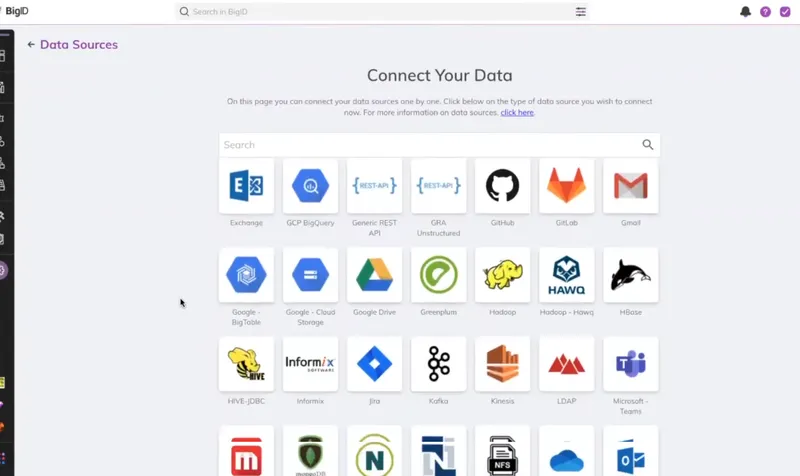This screenshot has height=476, width=800.
Task: Click the 'Kafka' label text
Action: tap(439, 402)
